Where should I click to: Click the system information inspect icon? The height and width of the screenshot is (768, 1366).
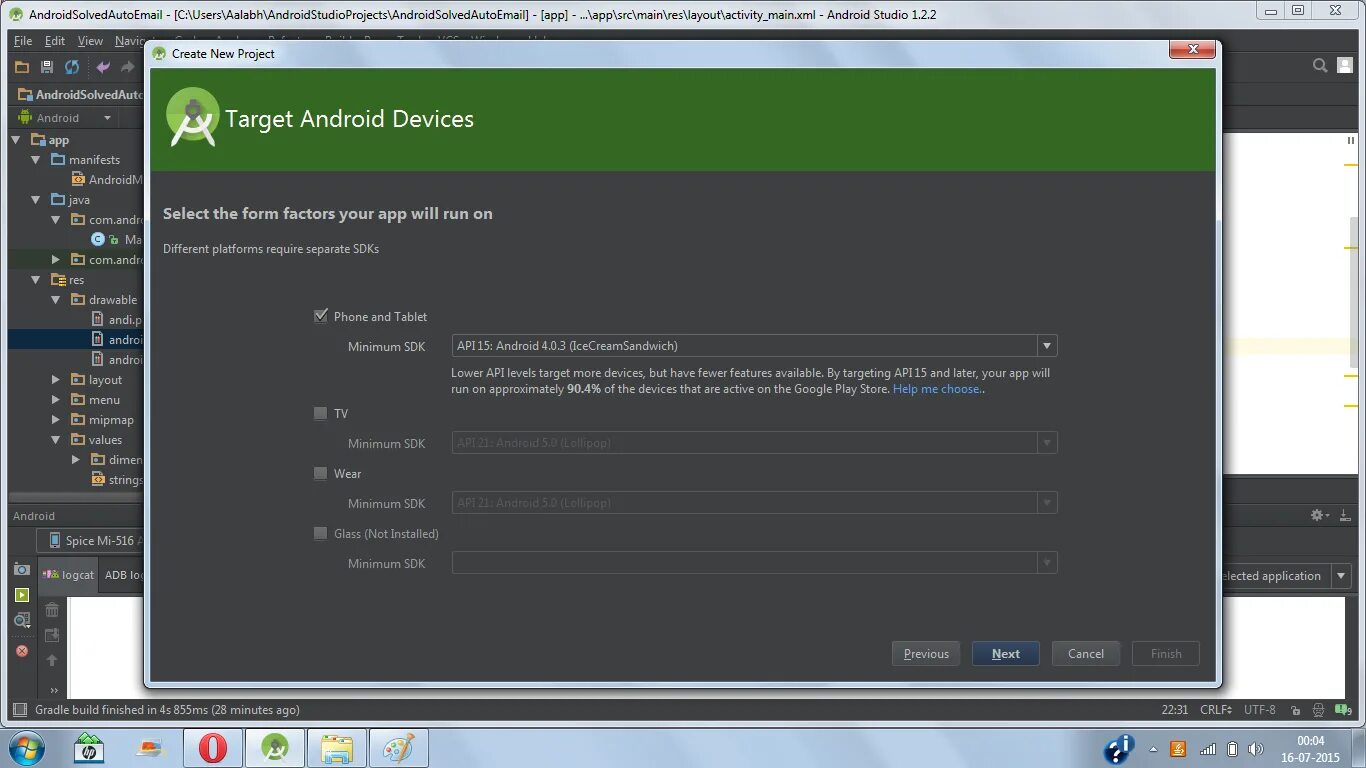[x=22, y=621]
